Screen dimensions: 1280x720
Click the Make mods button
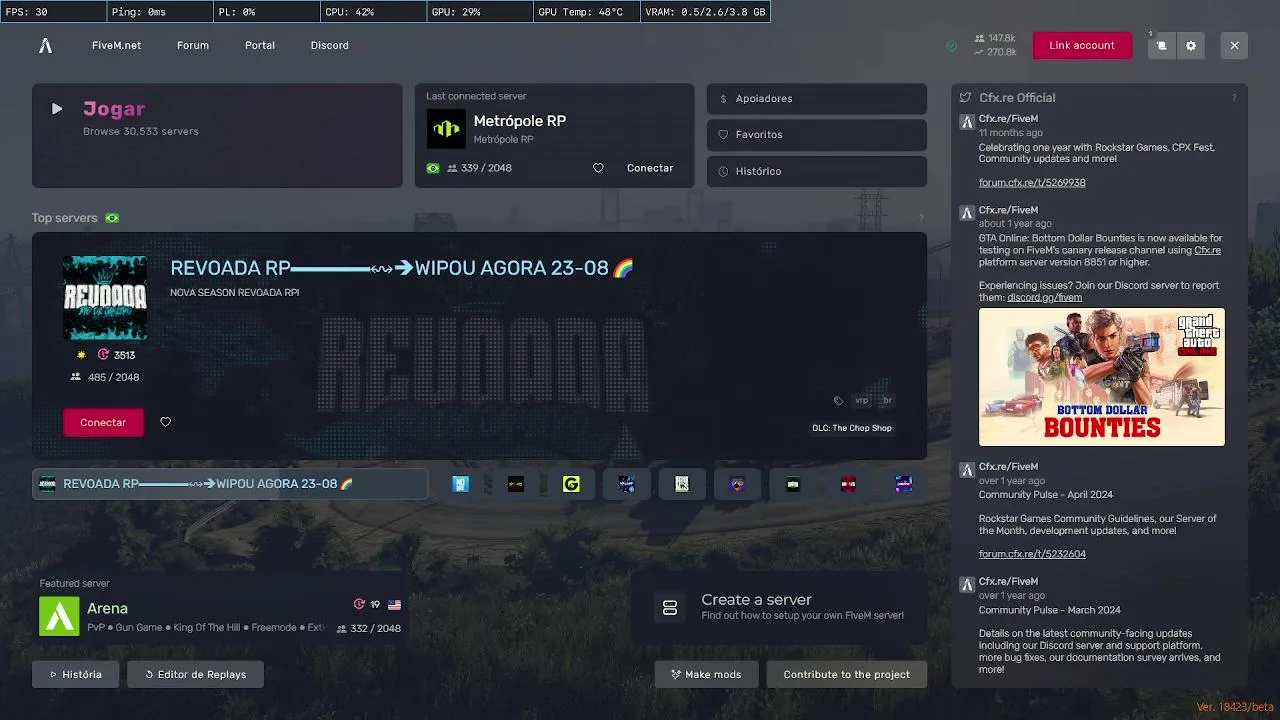point(706,674)
